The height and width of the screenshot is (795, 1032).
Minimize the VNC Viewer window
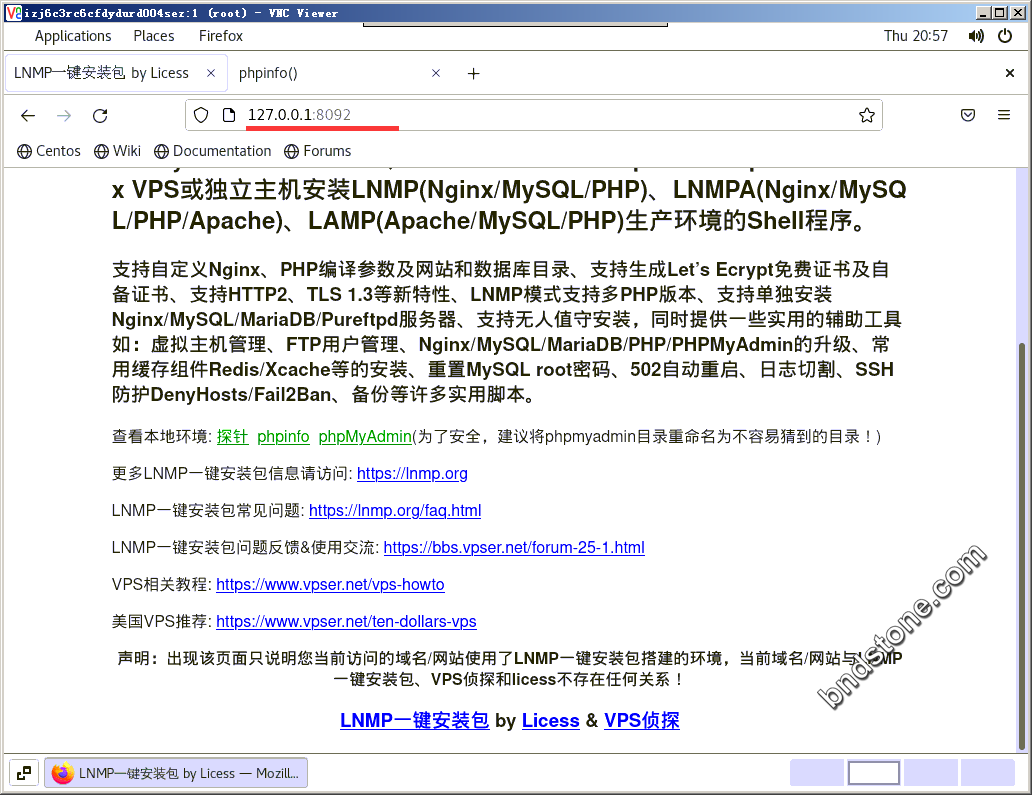coord(983,13)
